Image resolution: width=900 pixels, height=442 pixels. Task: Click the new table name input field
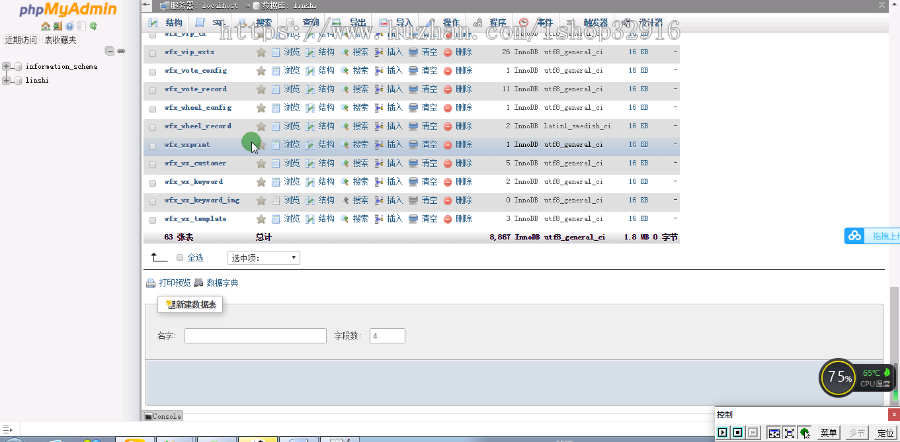[255, 336]
